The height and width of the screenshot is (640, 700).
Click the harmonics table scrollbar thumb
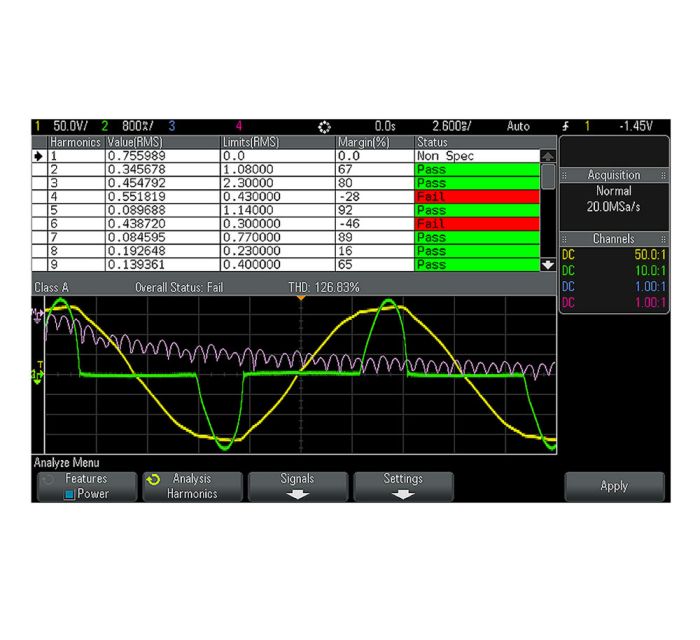coord(548,177)
